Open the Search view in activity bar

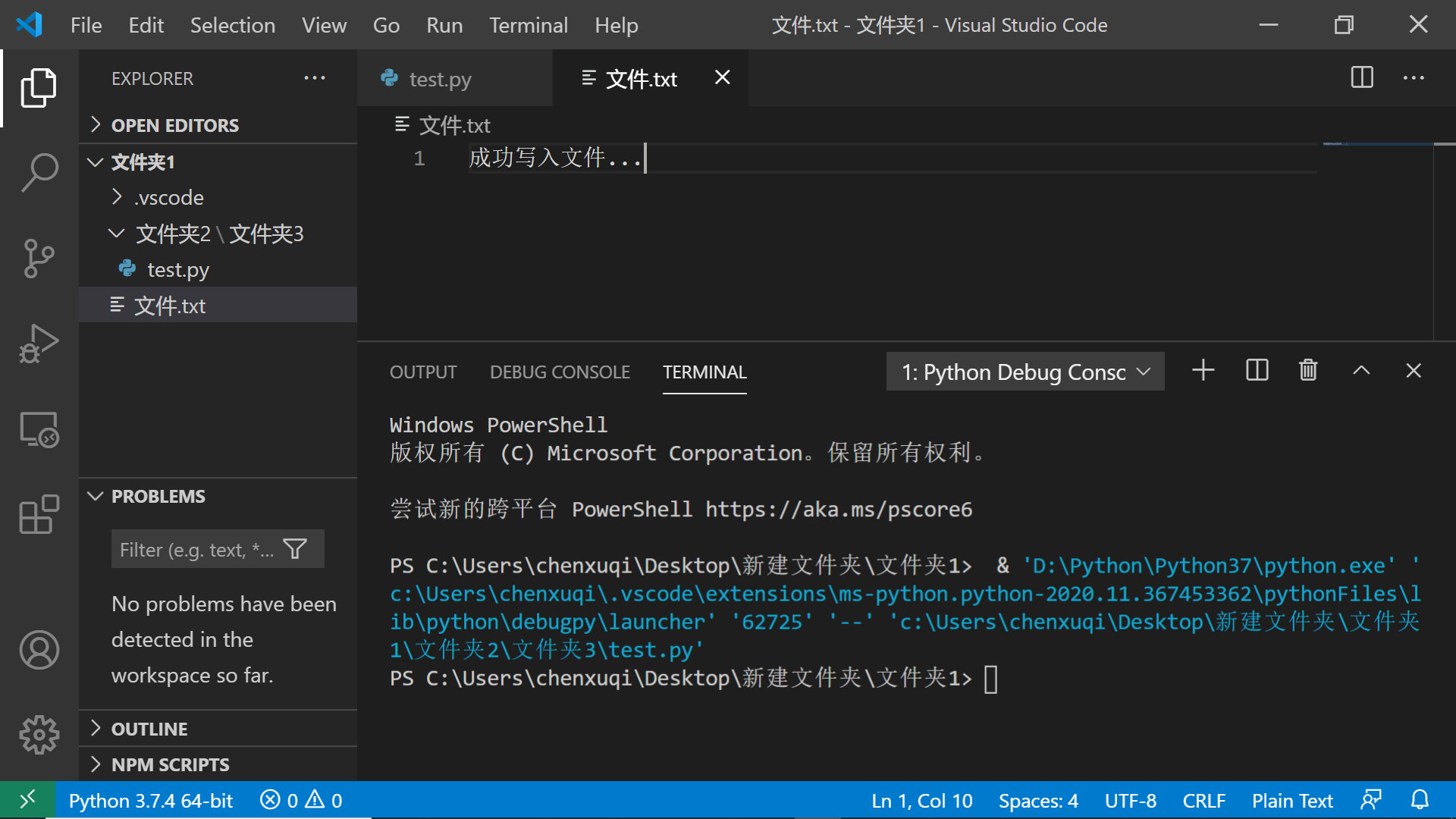coord(39,172)
